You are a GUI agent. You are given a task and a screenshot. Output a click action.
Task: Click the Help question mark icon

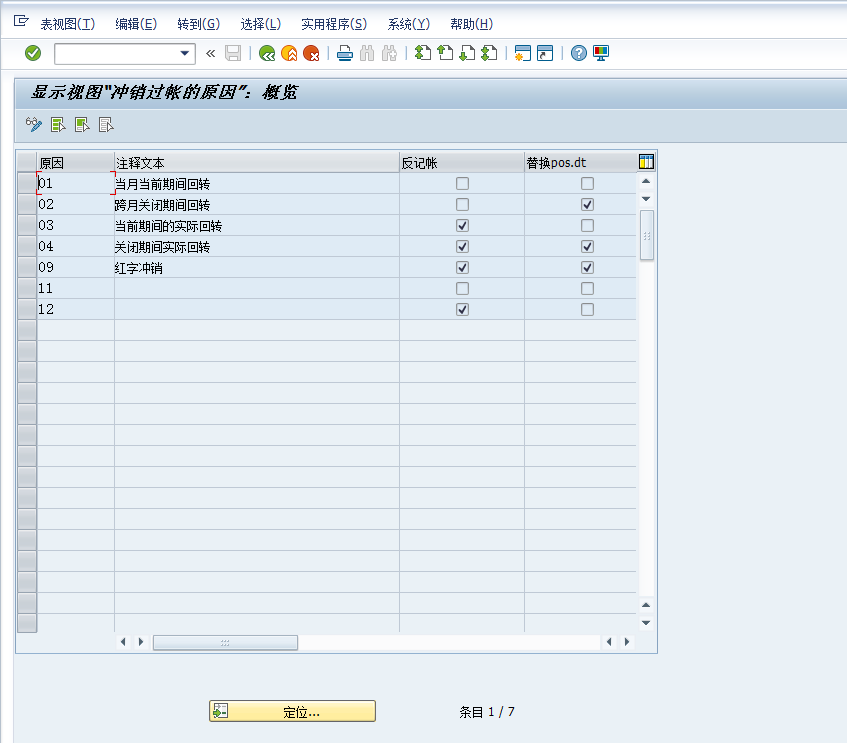(x=578, y=53)
